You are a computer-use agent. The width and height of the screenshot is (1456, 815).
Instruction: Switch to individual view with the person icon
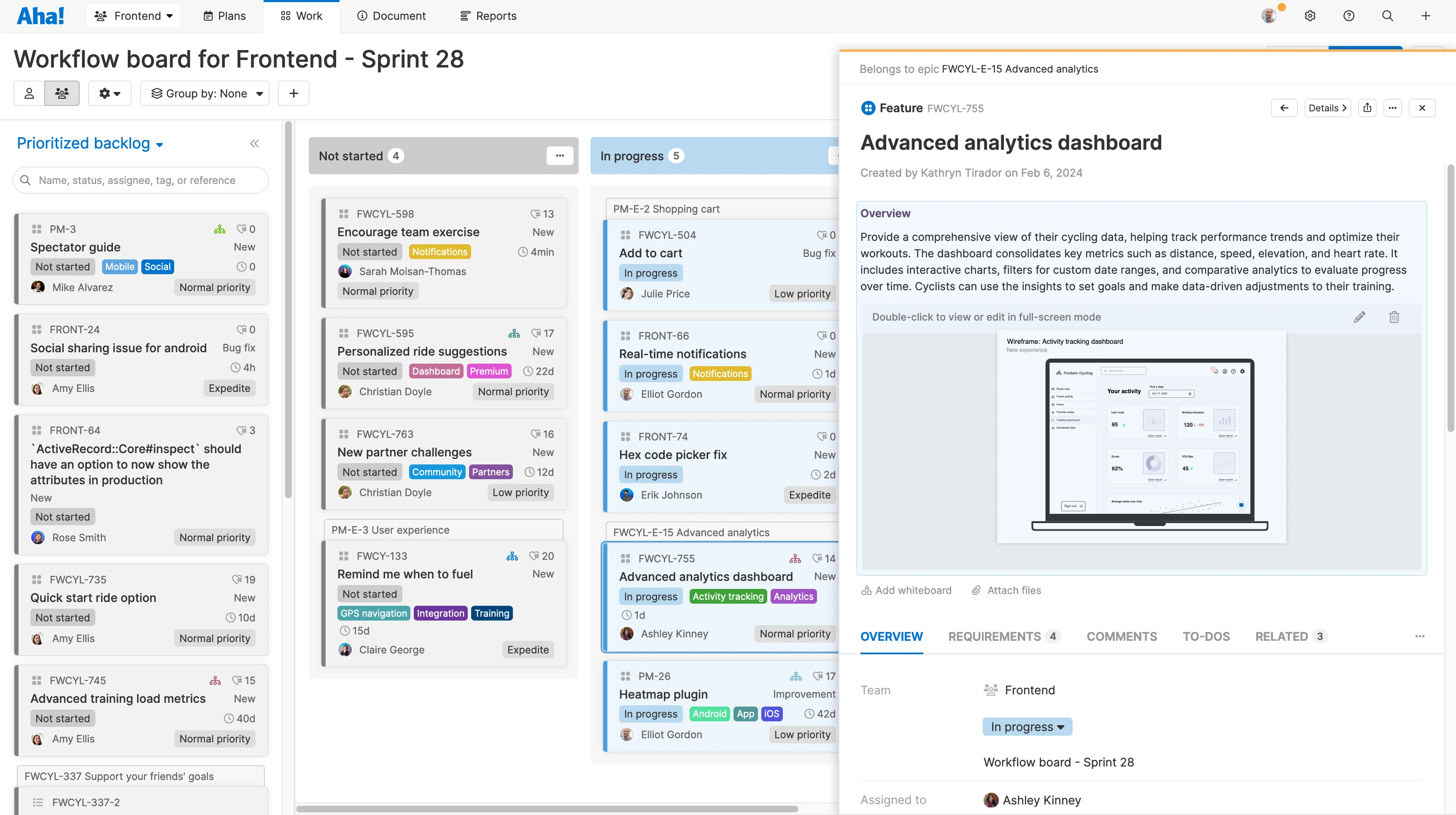click(29, 93)
